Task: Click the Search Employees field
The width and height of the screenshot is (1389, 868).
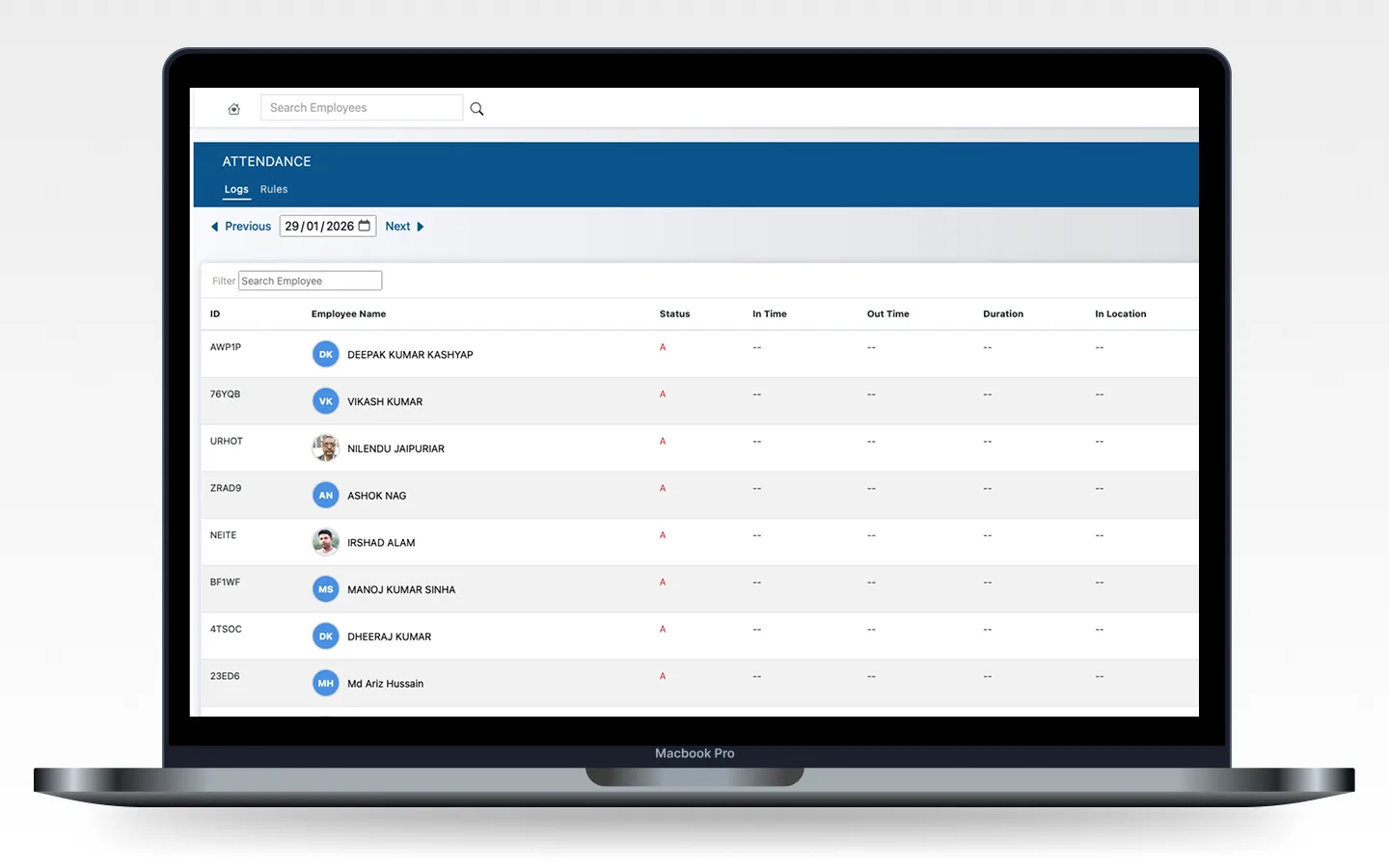Action: 361,107
